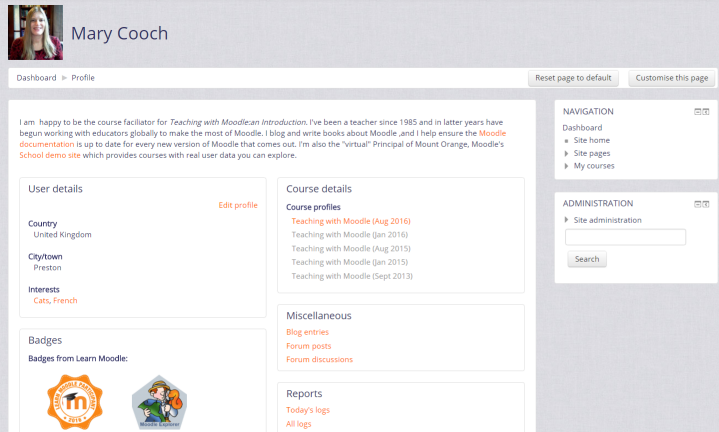Open the Cats interest link

point(41,300)
